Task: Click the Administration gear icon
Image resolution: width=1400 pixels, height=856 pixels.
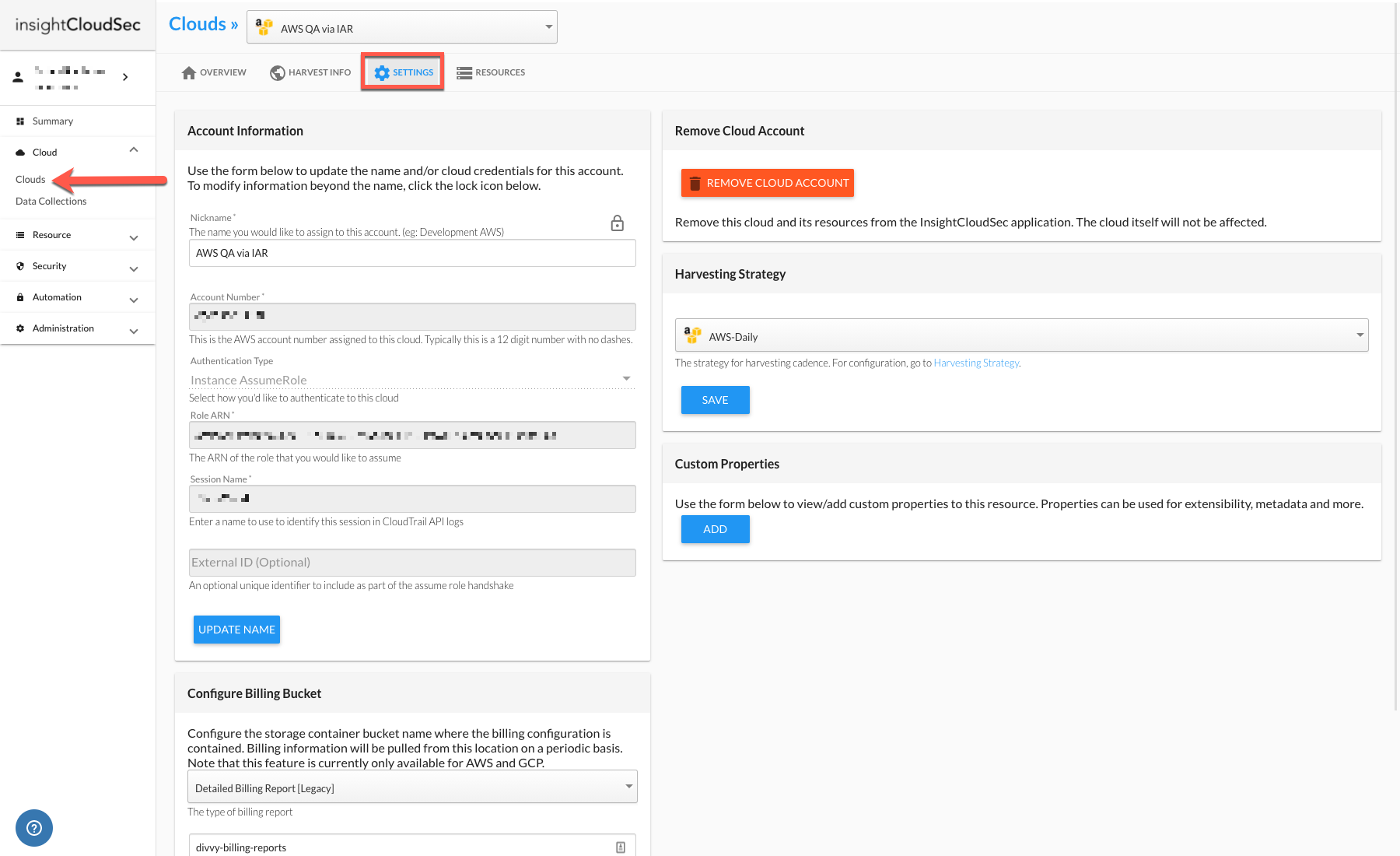Action: click(x=20, y=328)
